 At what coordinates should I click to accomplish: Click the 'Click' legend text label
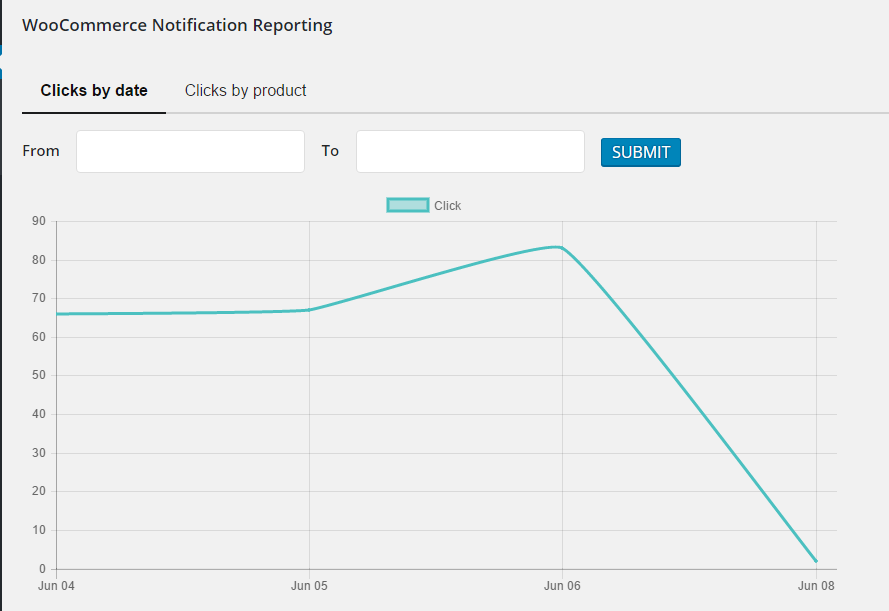pos(447,206)
